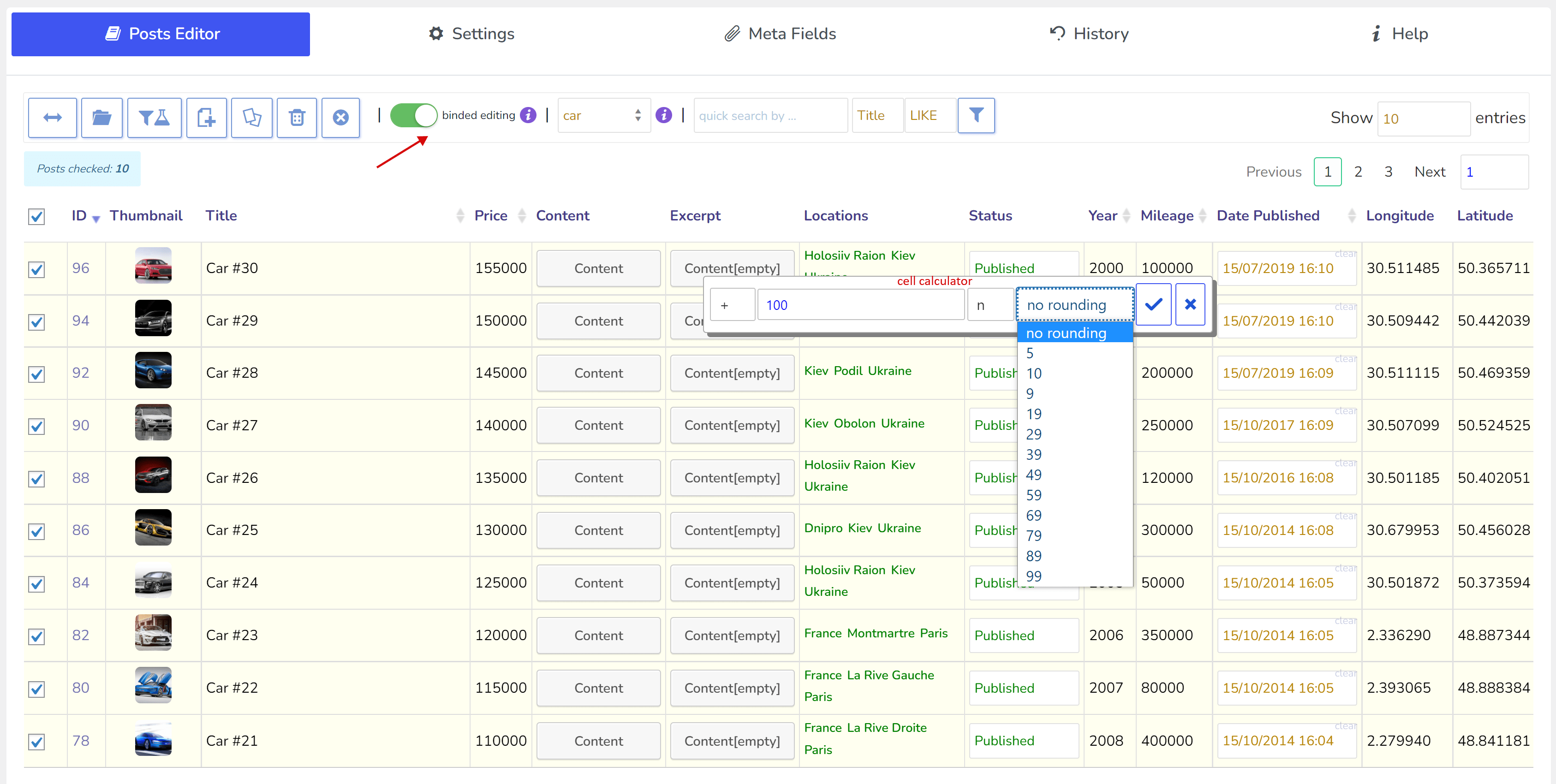
Task: Uncheck the Car #28 row checkbox
Action: point(36,374)
